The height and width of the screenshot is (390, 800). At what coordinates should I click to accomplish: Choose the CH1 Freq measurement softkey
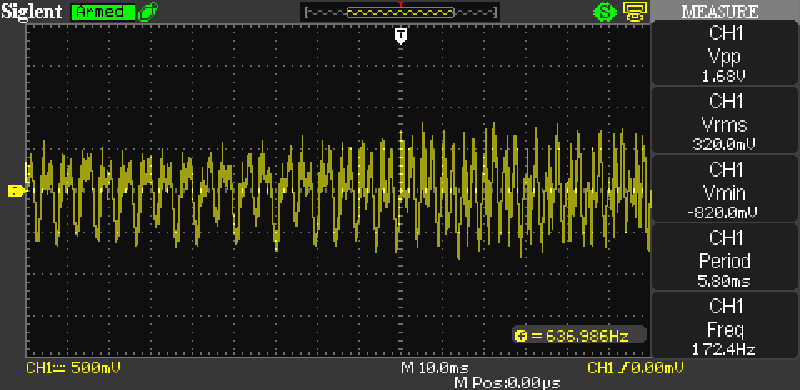[x=726, y=325]
